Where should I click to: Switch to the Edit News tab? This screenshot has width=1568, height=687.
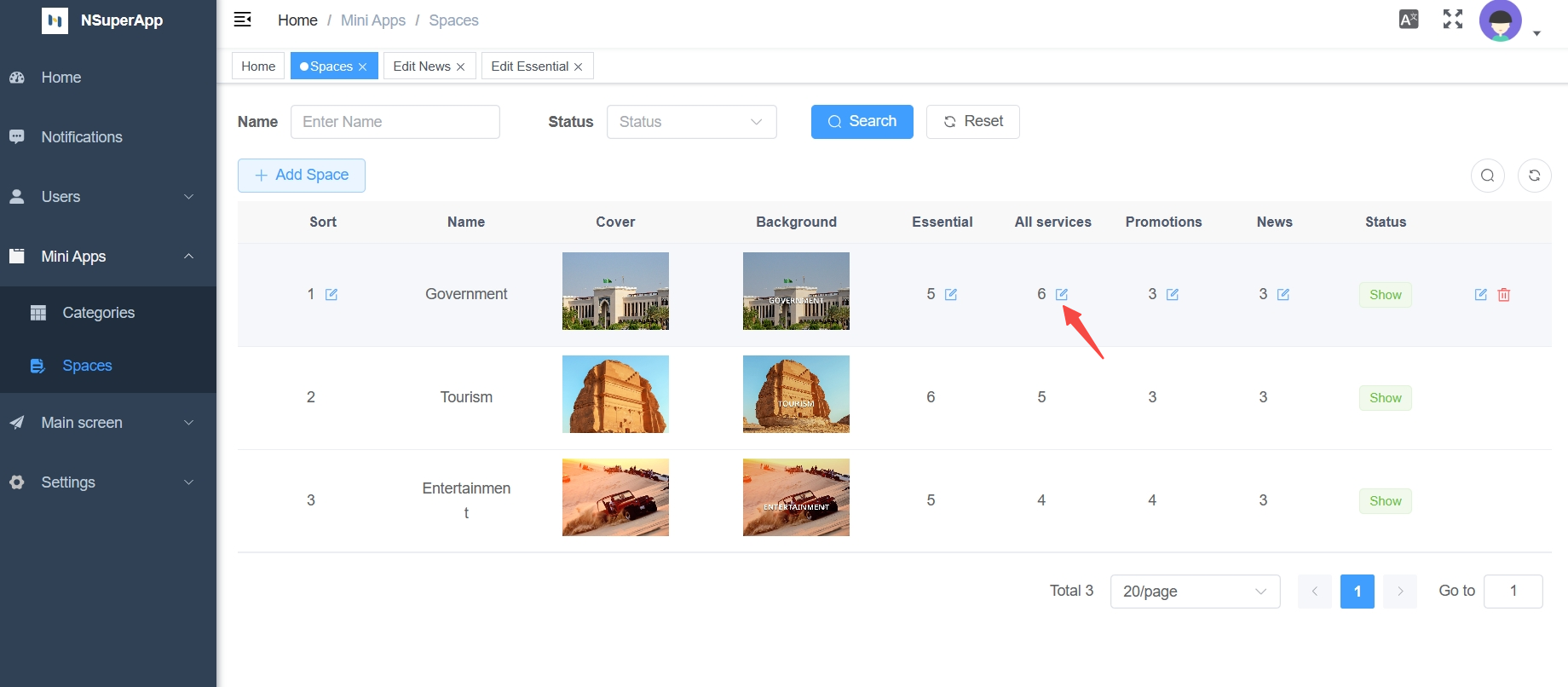tap(422, 66)
